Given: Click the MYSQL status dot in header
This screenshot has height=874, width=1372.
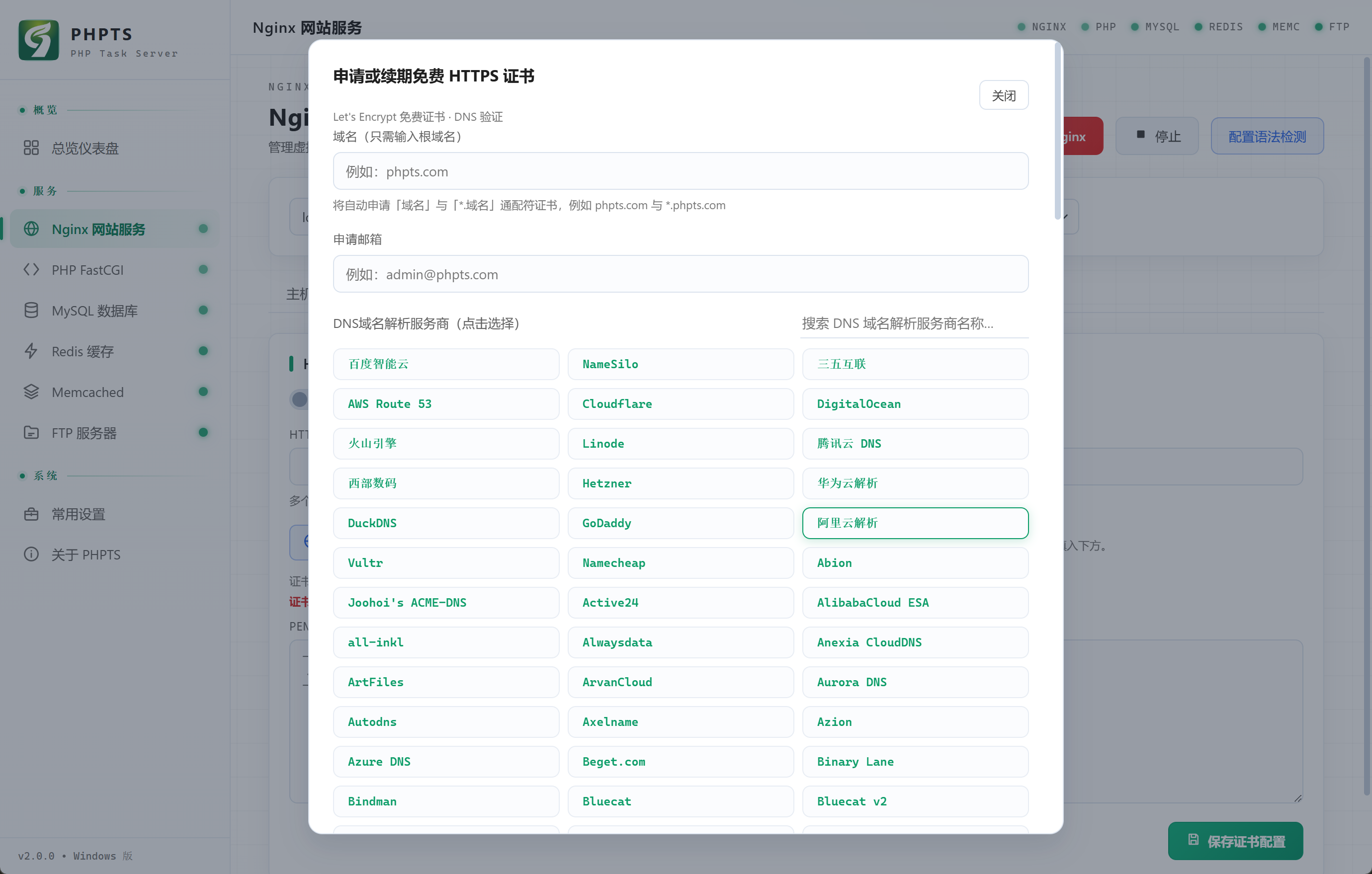Looking at the screenshot, I should [1134, 27].
